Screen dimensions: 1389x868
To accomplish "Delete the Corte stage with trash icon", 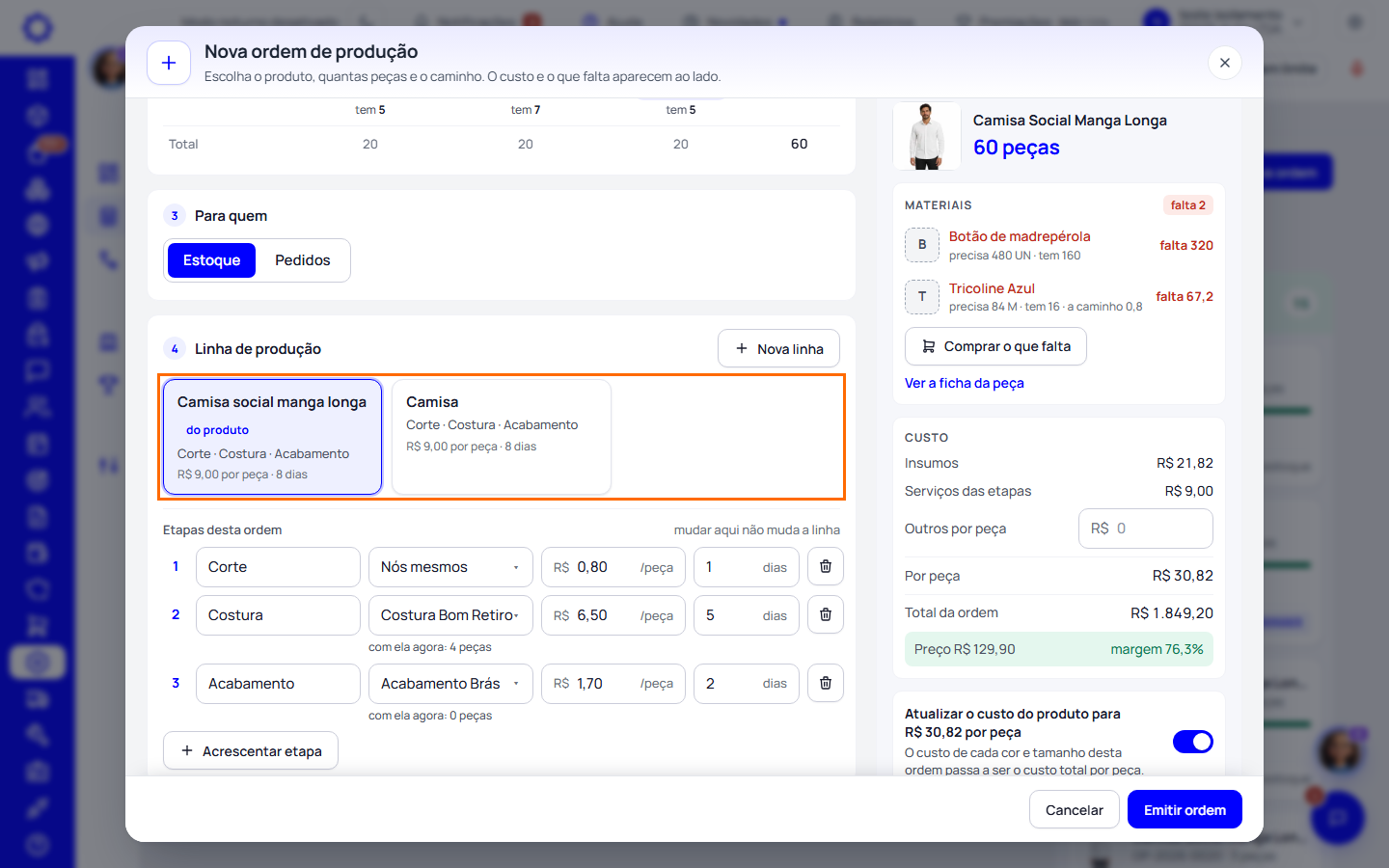I will click(826, 566).
